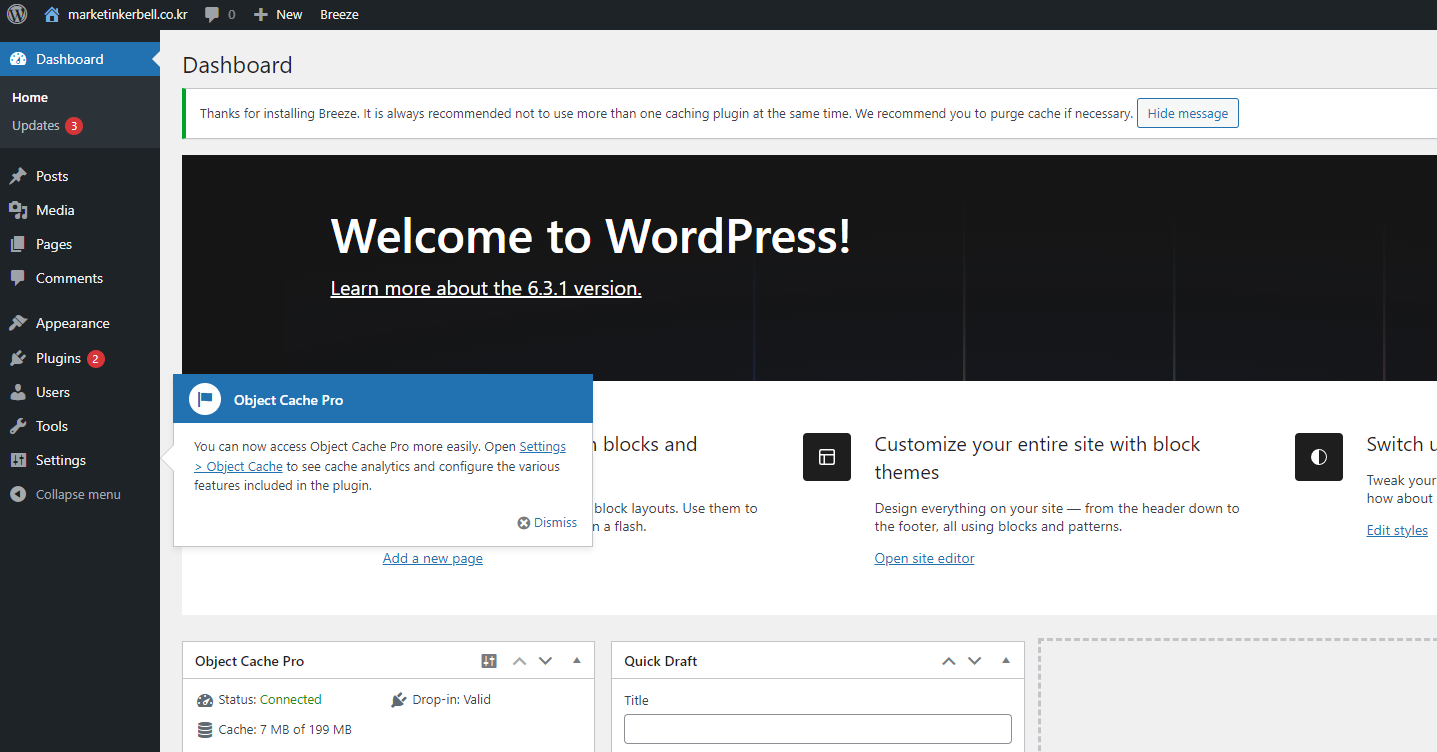
Task: Open the Tools menu
Action: click(80, 426)
